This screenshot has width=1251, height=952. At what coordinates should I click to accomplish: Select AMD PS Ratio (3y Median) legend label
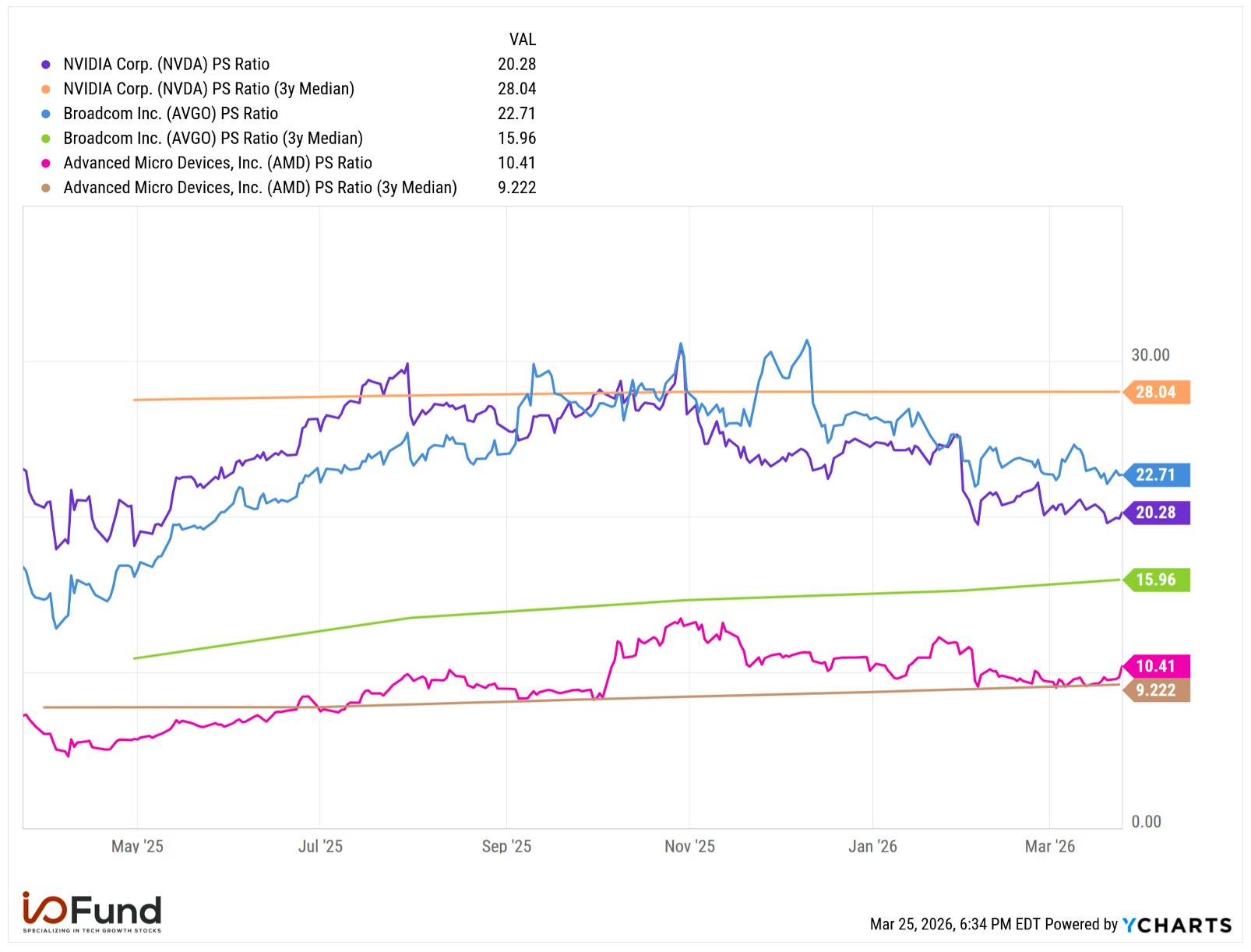tap(260, 188)
